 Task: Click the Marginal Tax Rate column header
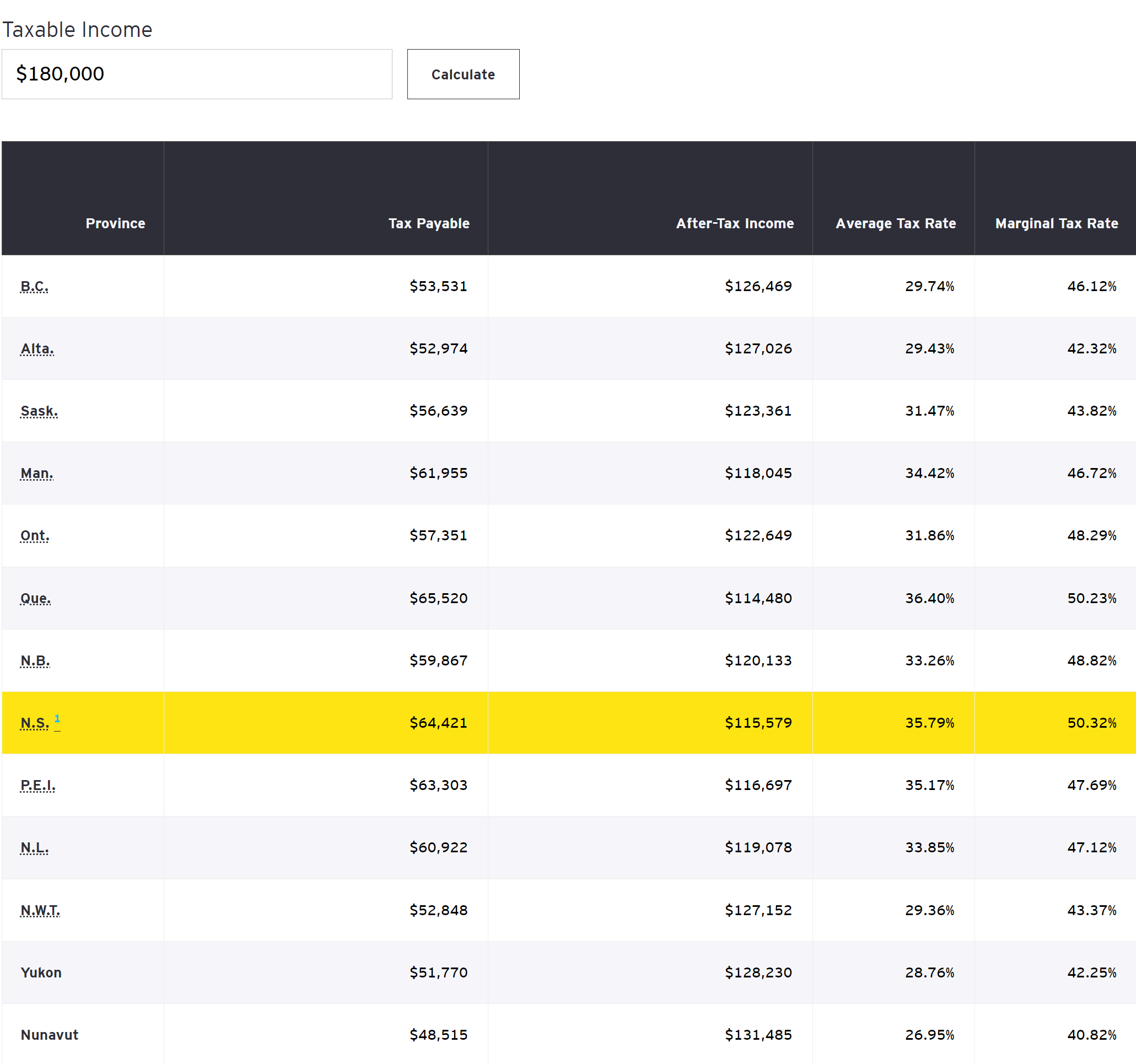pyautogui.click(x=1057, y=223)
